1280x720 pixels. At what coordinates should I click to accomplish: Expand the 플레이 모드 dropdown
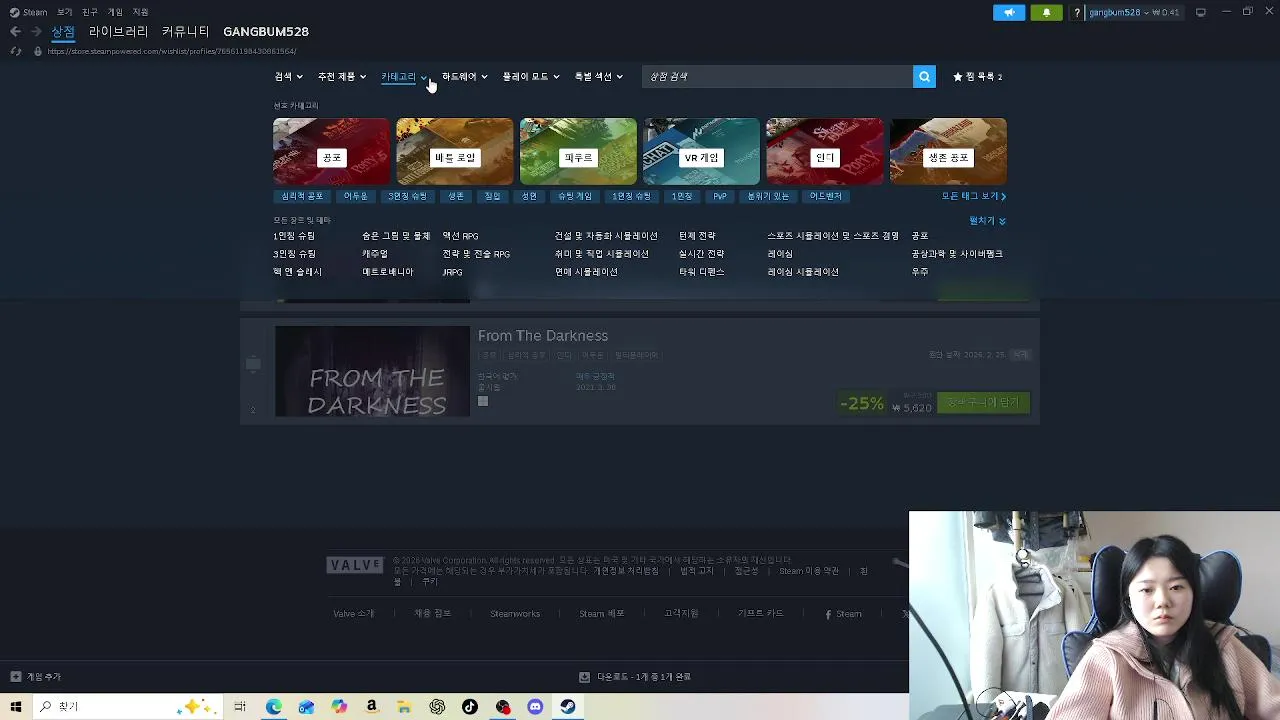click(531, 76)
